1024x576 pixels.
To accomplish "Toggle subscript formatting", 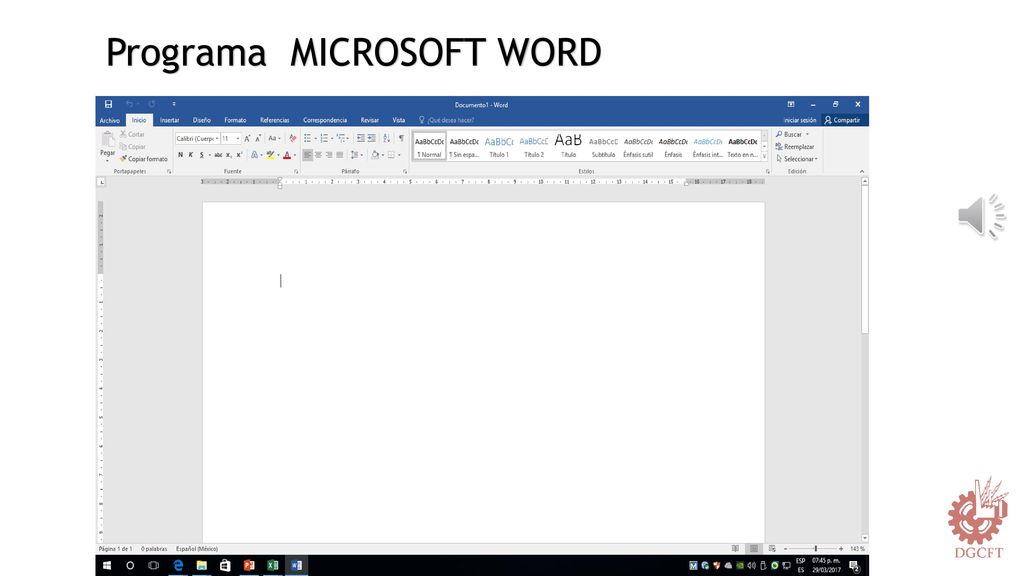I will click(x=229, y=155).
